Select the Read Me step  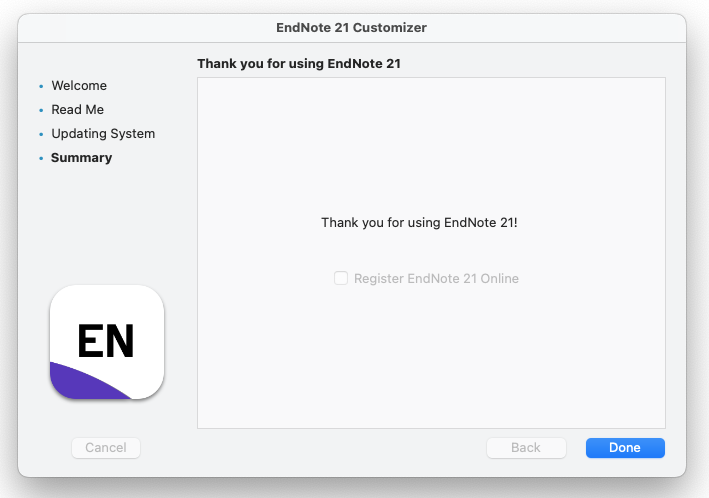[77, 109]
